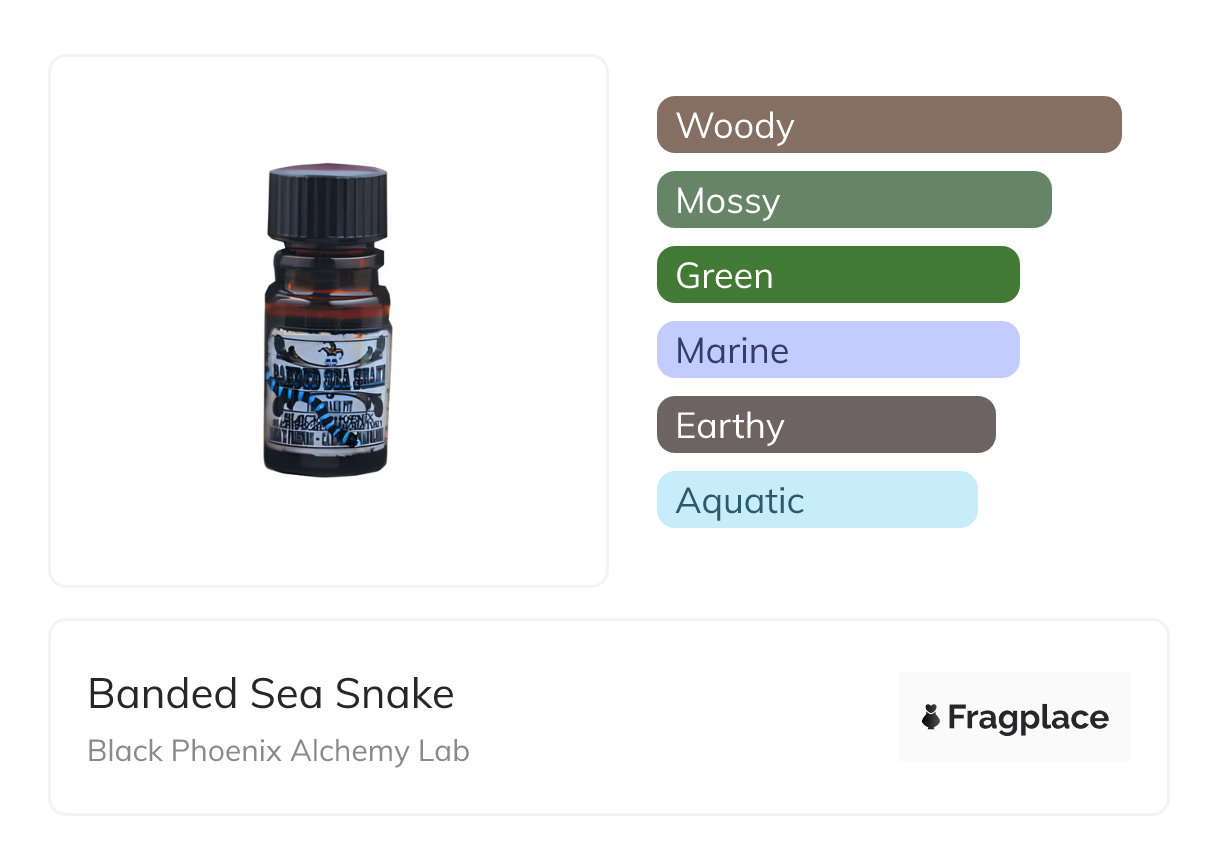Click the 'Woody' text label
The image size is (1218, 864).
pyautogui.click(x=735, y=126)
